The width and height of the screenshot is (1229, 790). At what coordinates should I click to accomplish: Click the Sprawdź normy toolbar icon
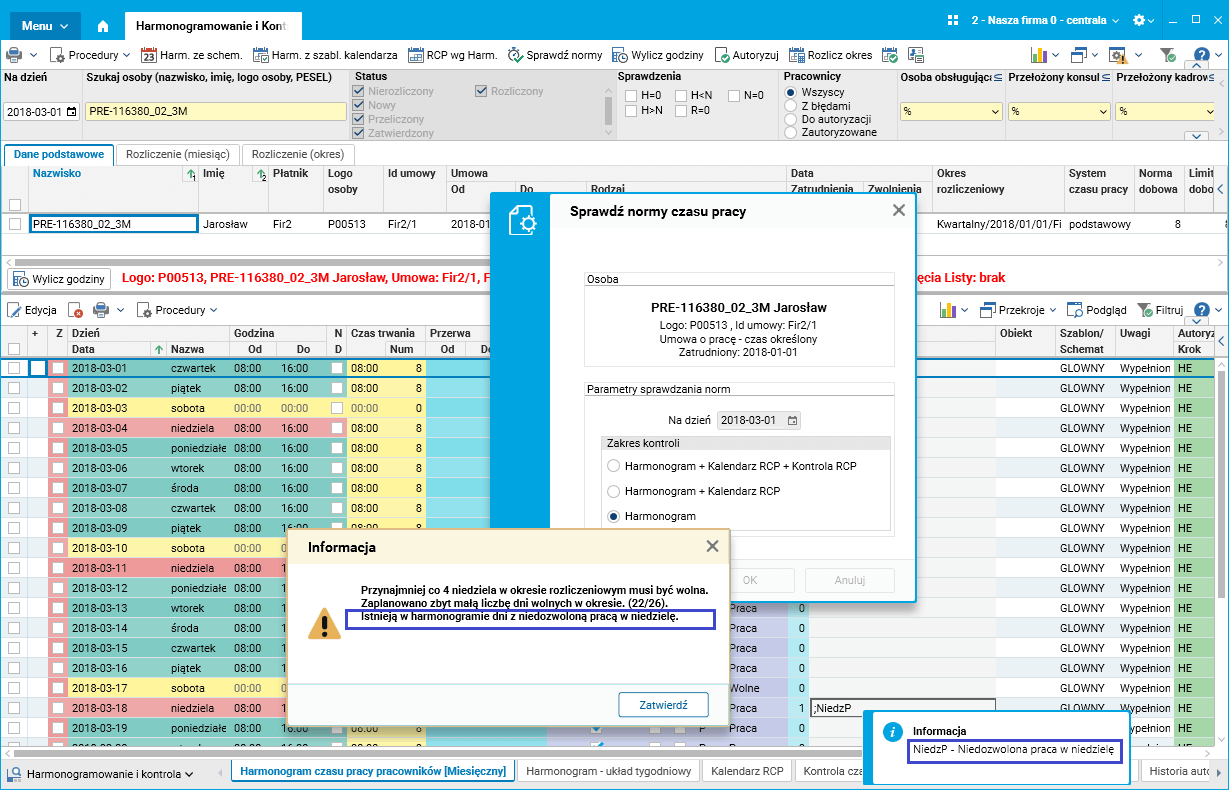point(517,55)
